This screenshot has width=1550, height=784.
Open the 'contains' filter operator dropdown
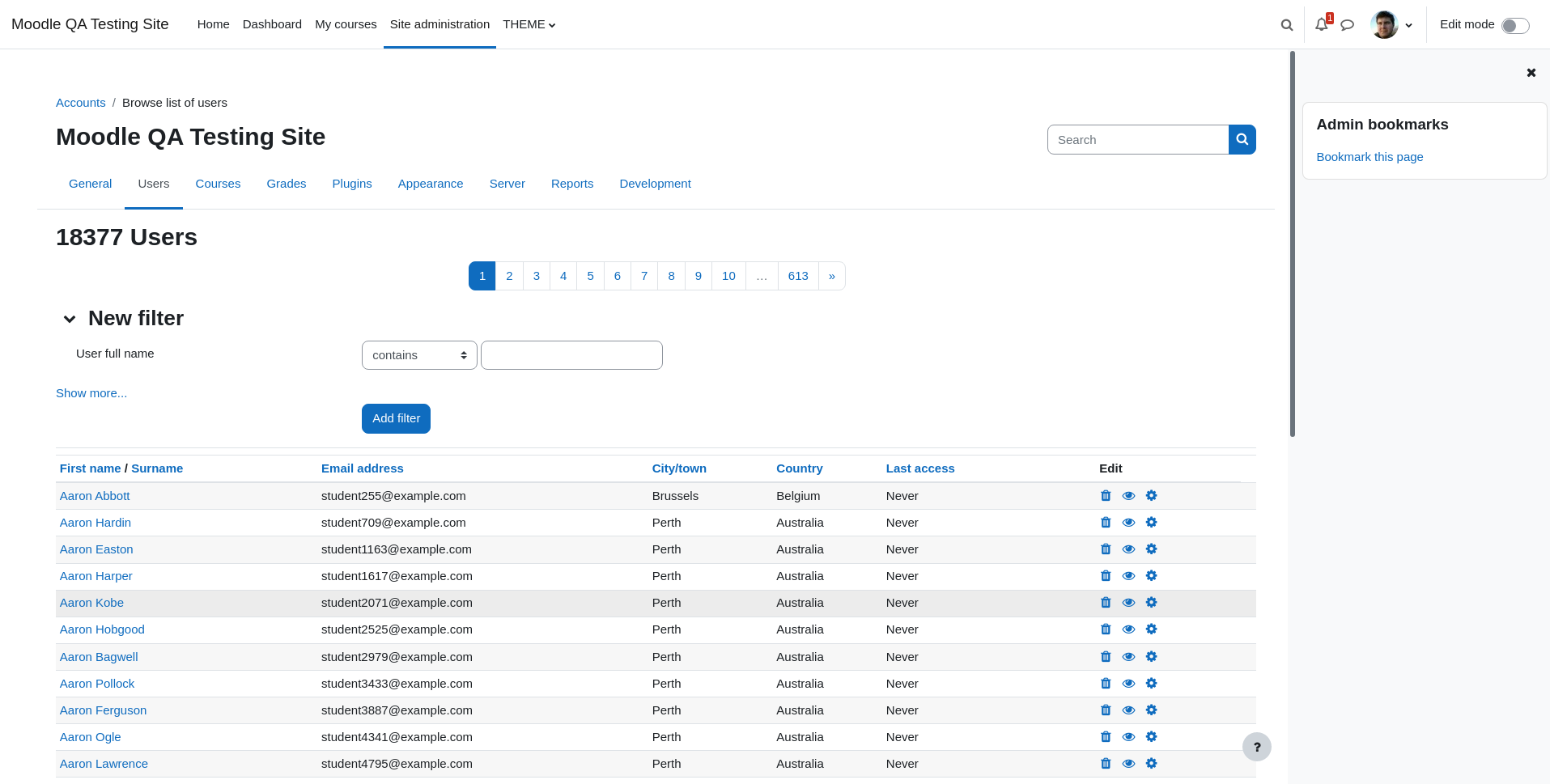419,355
